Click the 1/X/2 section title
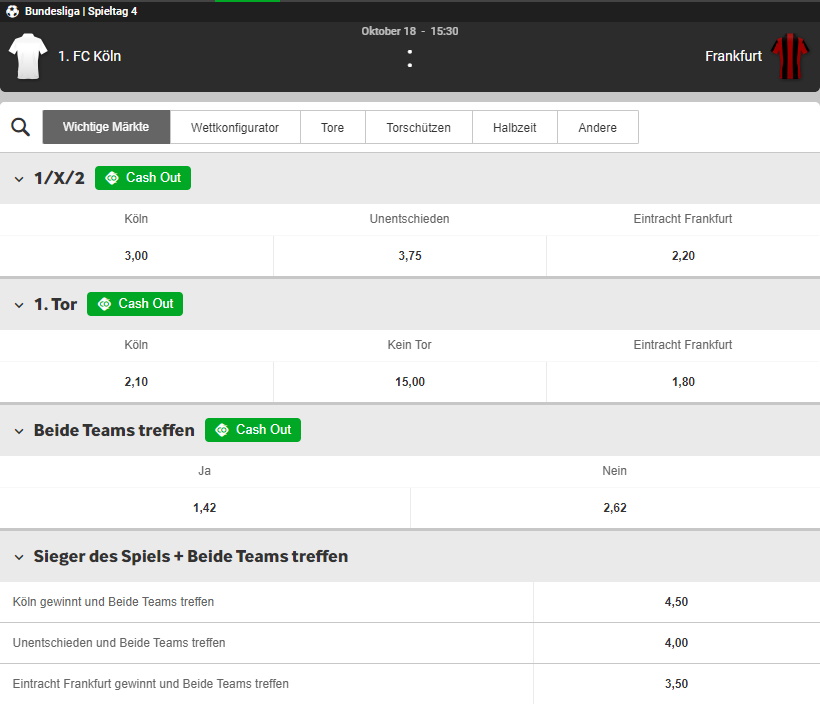The height and width of the screenshot is (704, 820). [59, 178]
